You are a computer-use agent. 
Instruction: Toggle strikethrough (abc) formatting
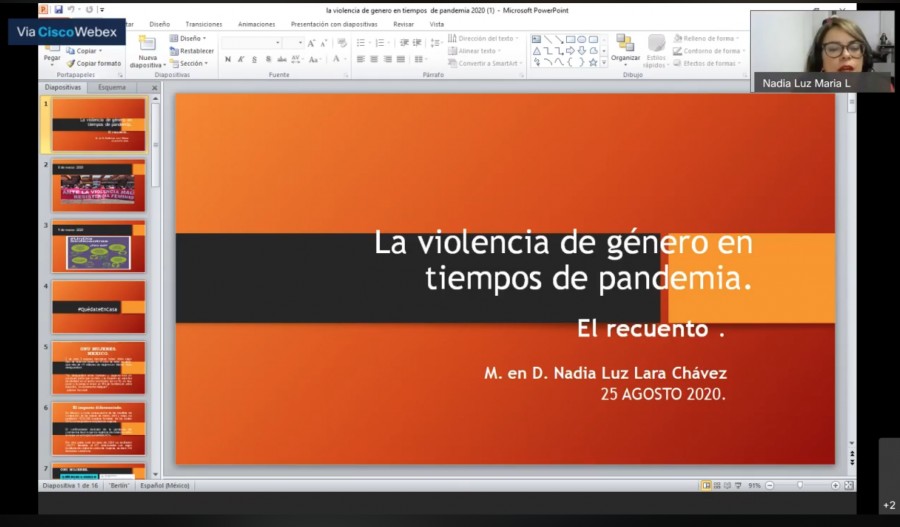pyautogui.click(x=282, y=59)
